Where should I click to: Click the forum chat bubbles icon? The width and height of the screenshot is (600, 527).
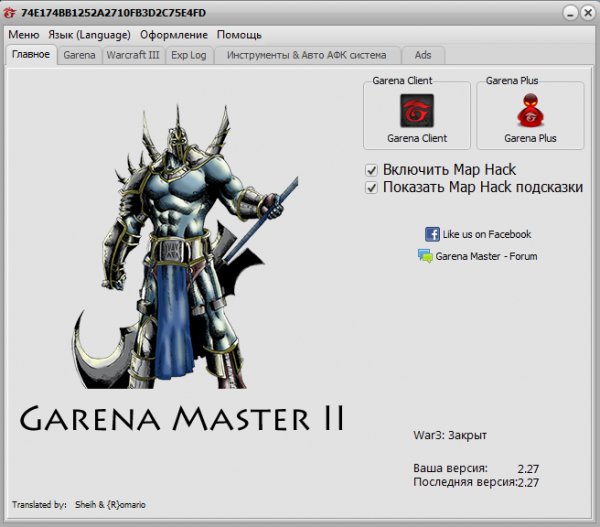tap(425, 256)
